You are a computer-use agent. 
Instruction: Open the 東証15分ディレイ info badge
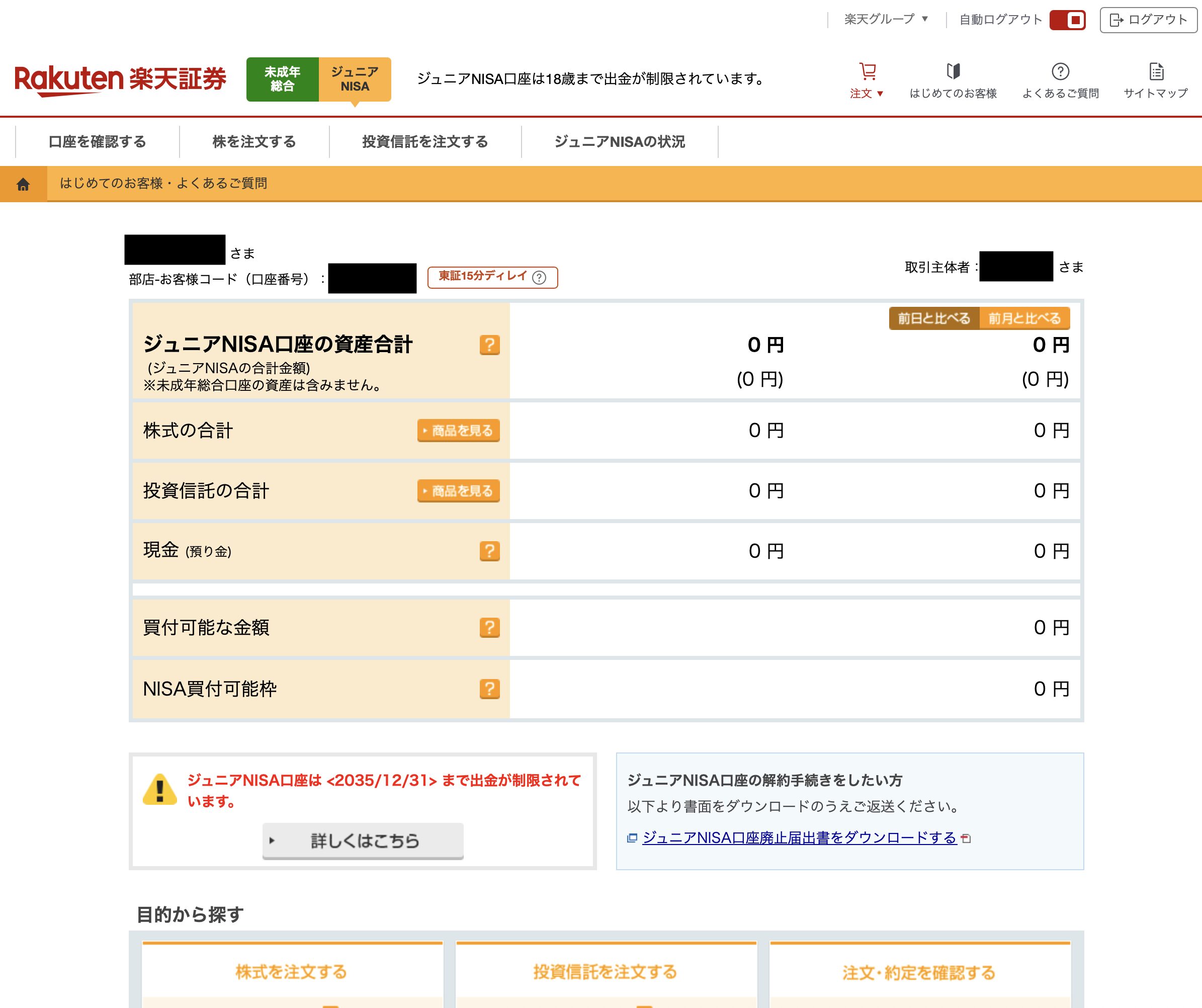492,277
